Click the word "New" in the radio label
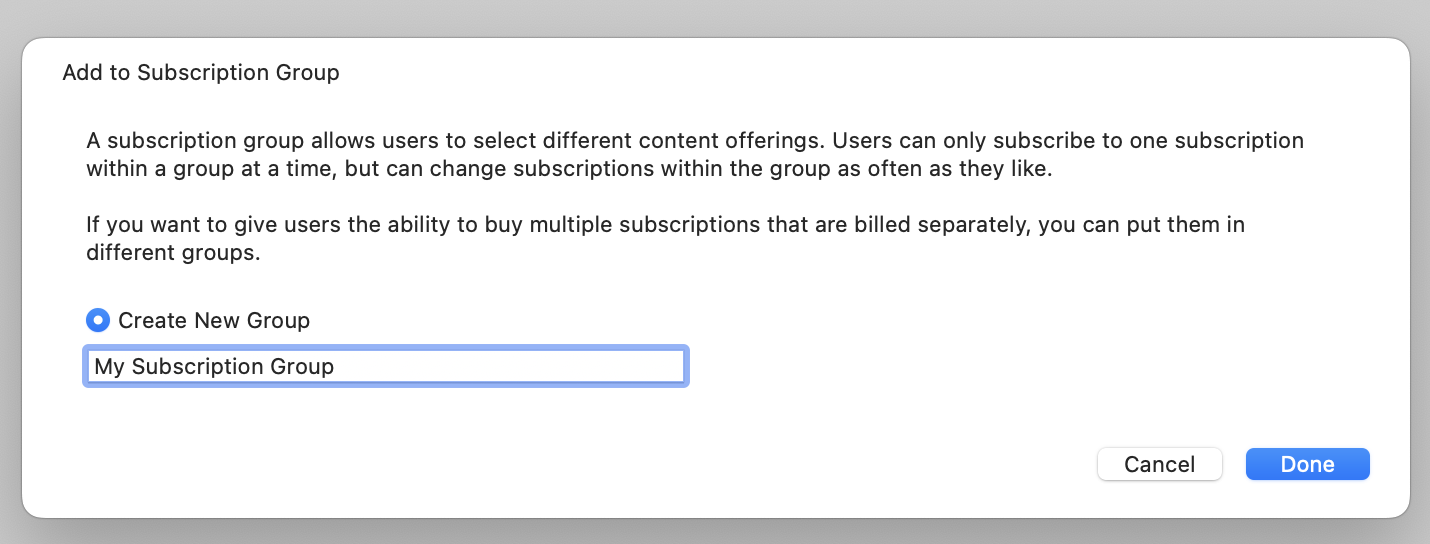 (222, 321)
